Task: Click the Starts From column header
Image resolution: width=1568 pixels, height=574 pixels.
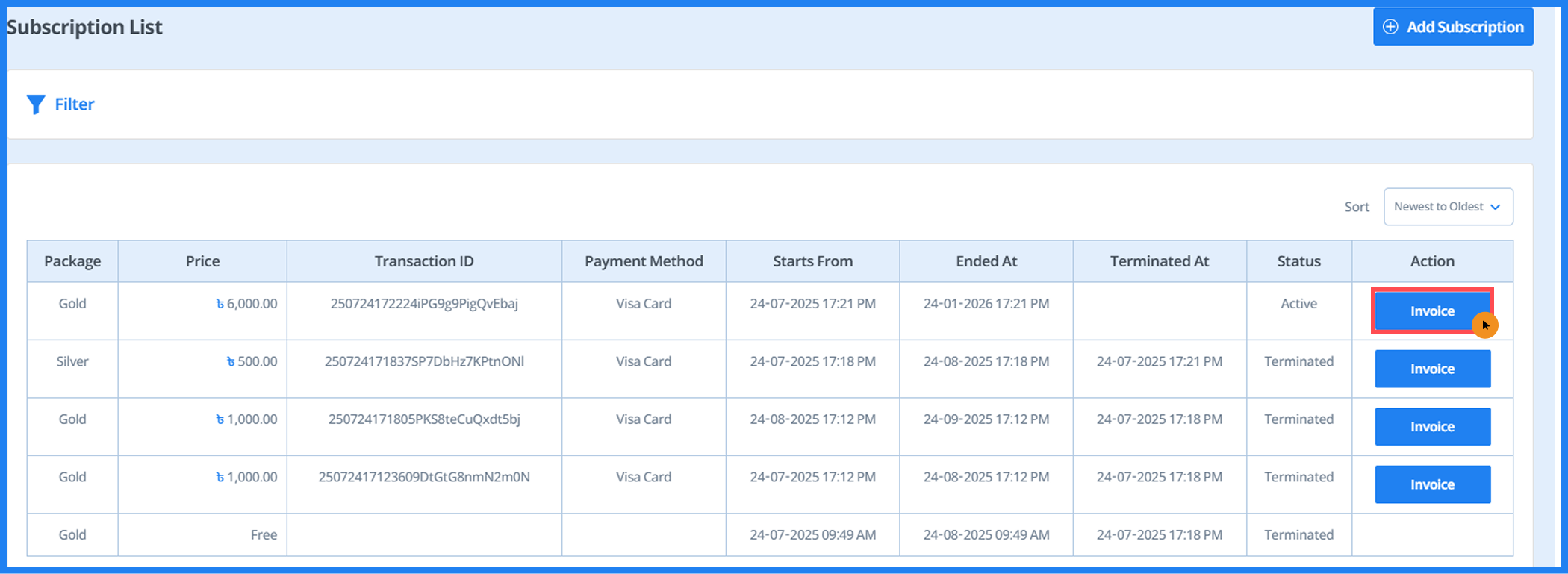Action: point(812,261)
